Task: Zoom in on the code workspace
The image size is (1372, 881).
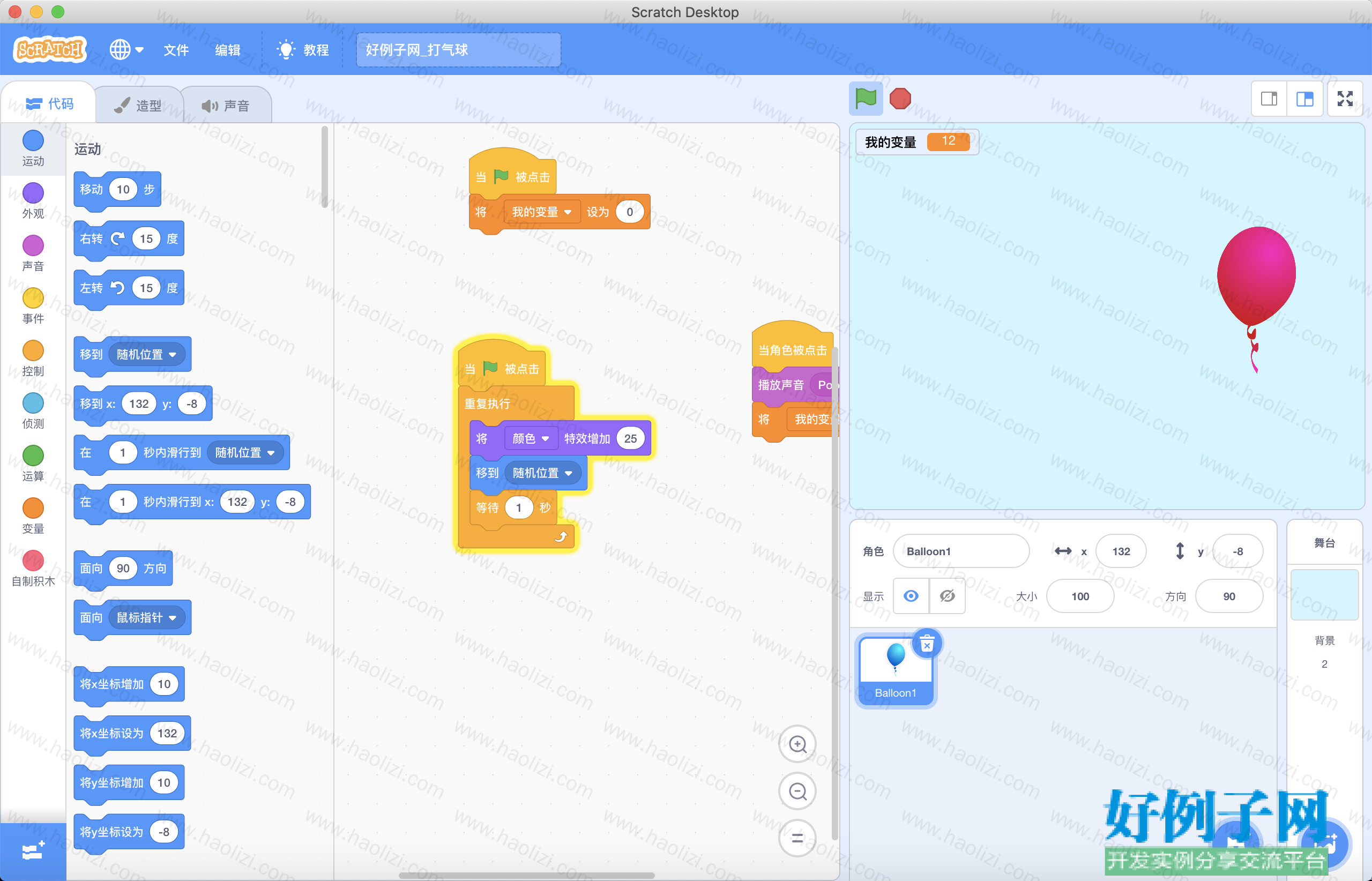Action: tap(797, 744)
